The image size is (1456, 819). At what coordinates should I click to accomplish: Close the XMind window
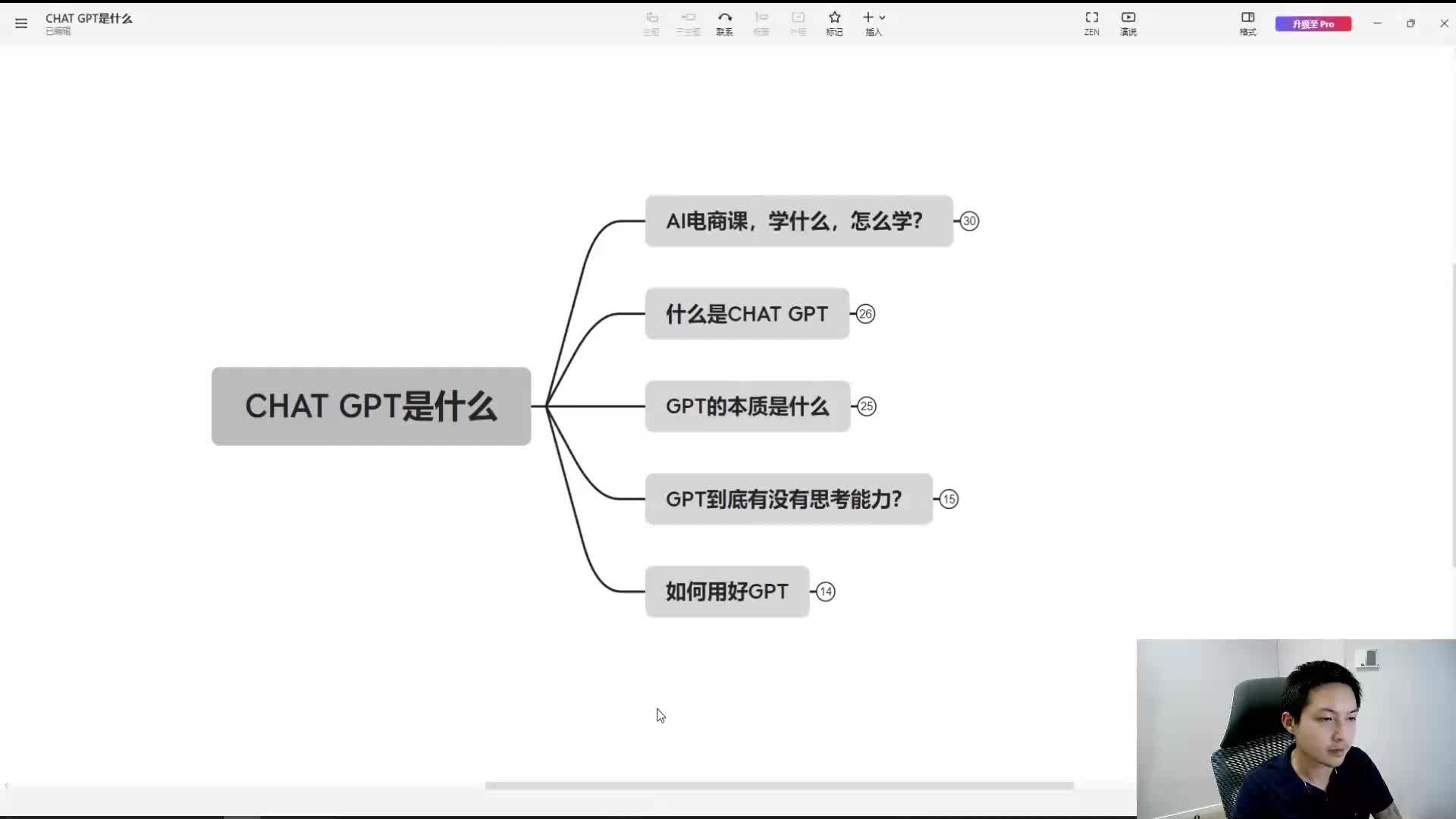1444,24
